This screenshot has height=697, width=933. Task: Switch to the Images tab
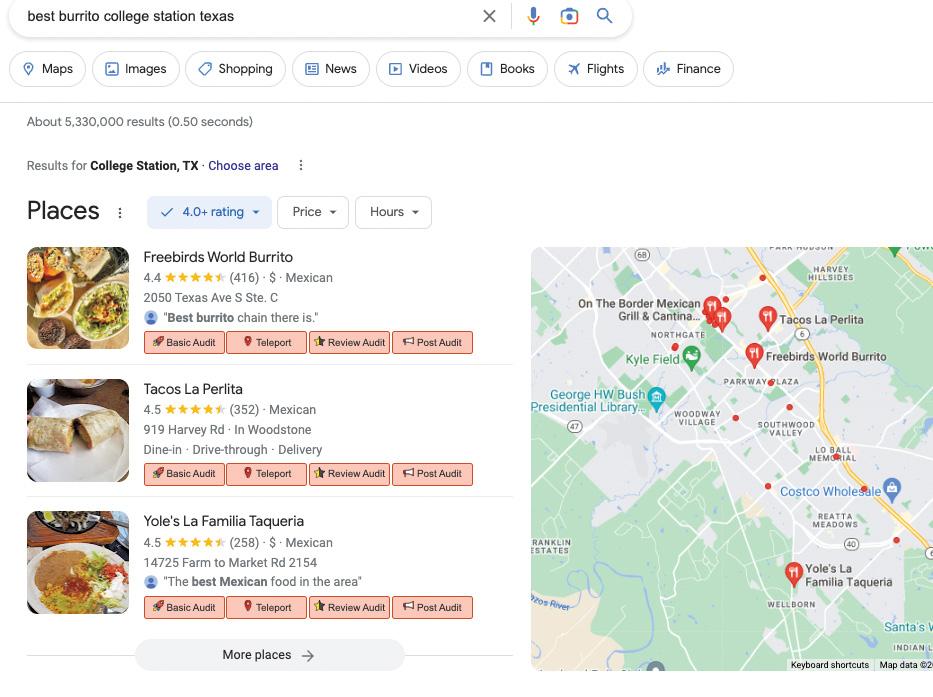(136, 69)
